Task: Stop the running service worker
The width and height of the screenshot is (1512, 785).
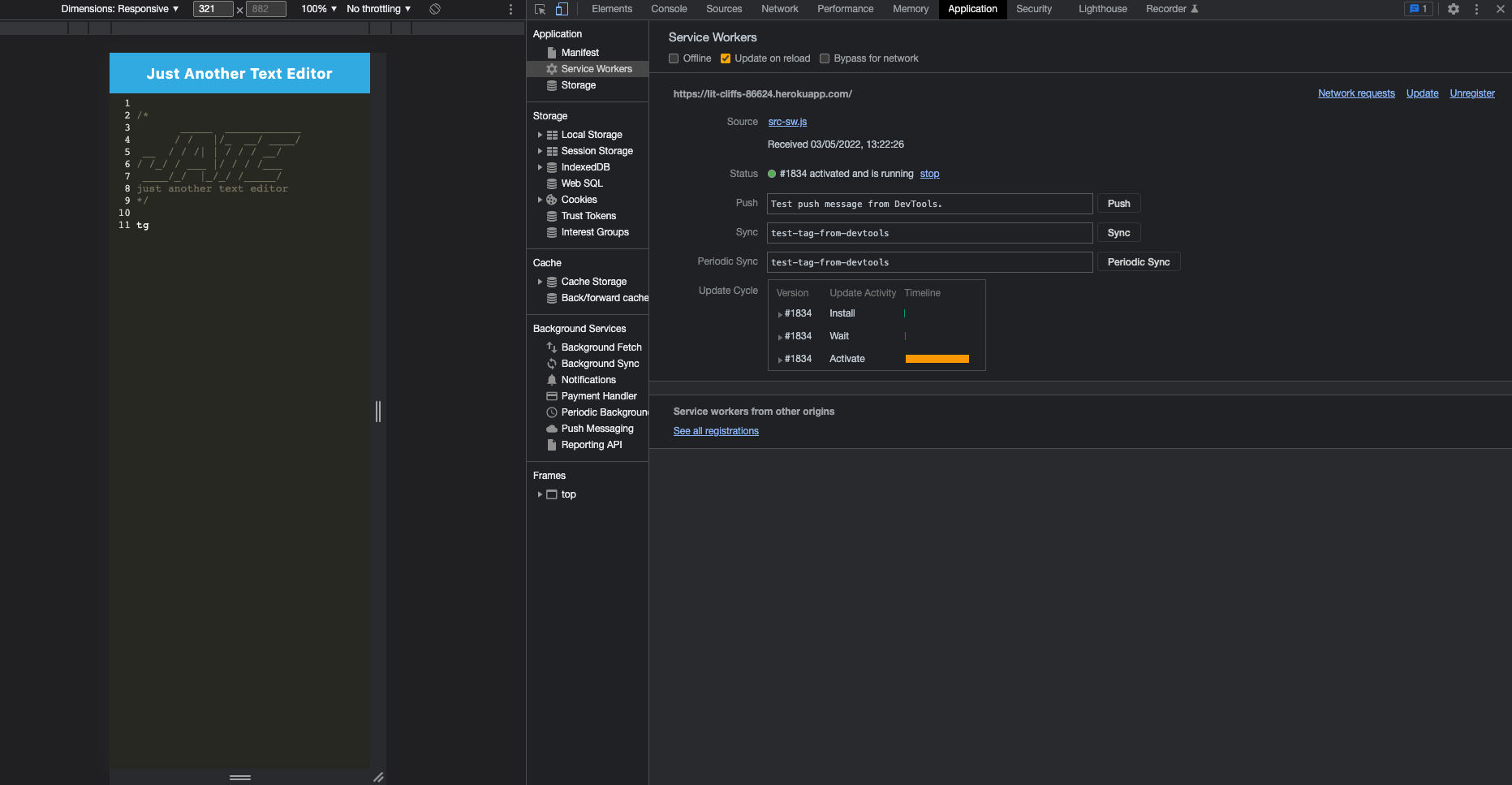Action: point(929,174)
